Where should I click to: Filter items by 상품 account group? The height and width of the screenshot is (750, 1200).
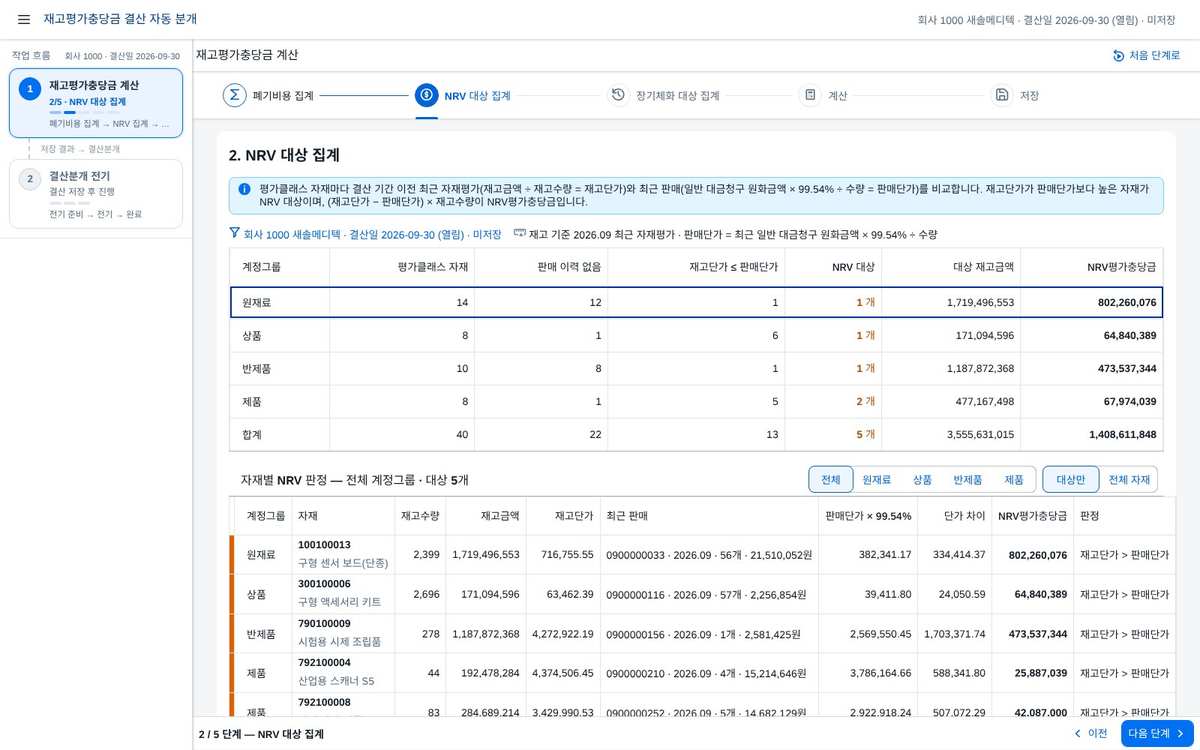922,480
